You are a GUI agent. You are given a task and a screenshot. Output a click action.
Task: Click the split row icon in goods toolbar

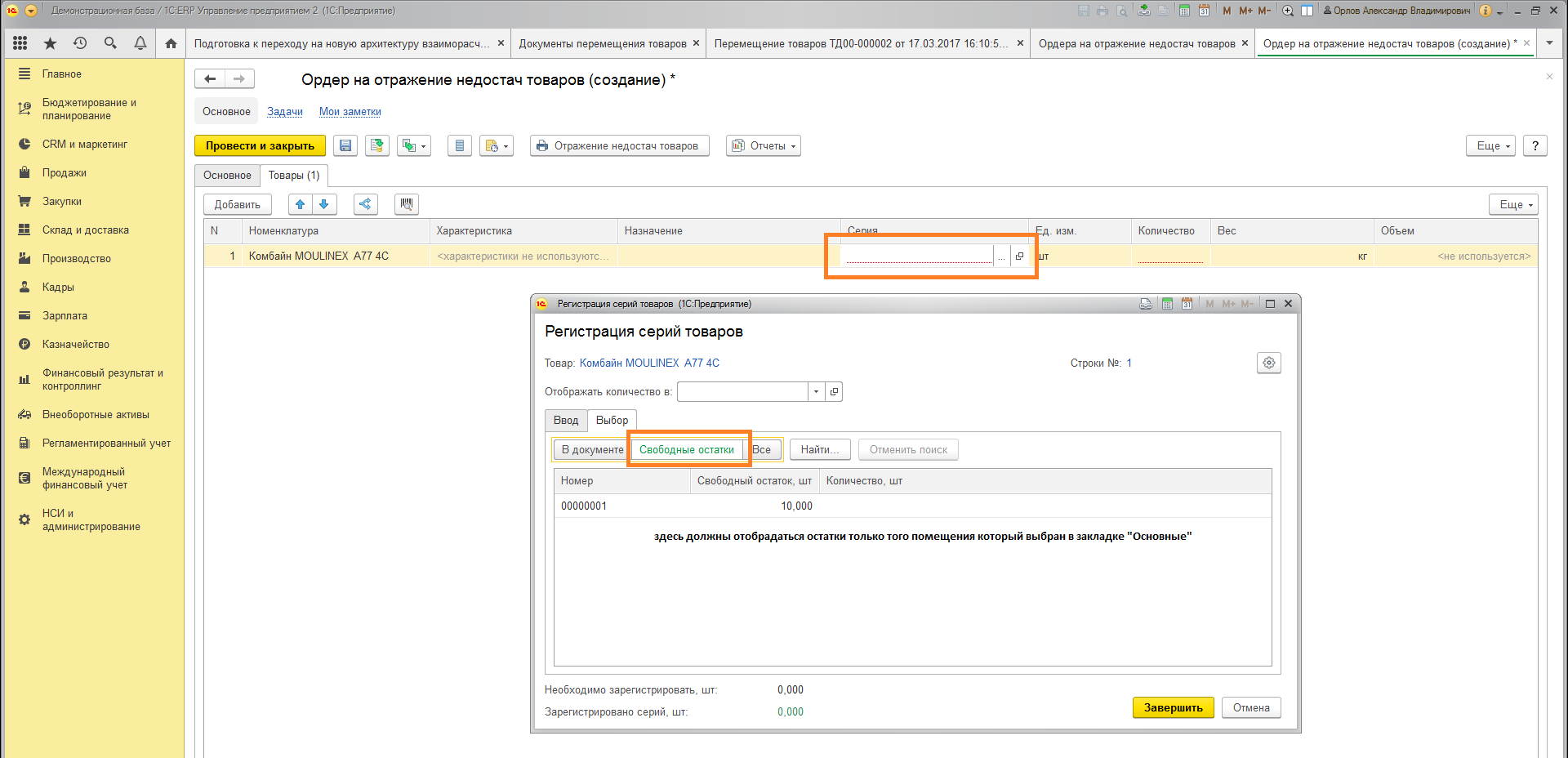pos(365,204)
